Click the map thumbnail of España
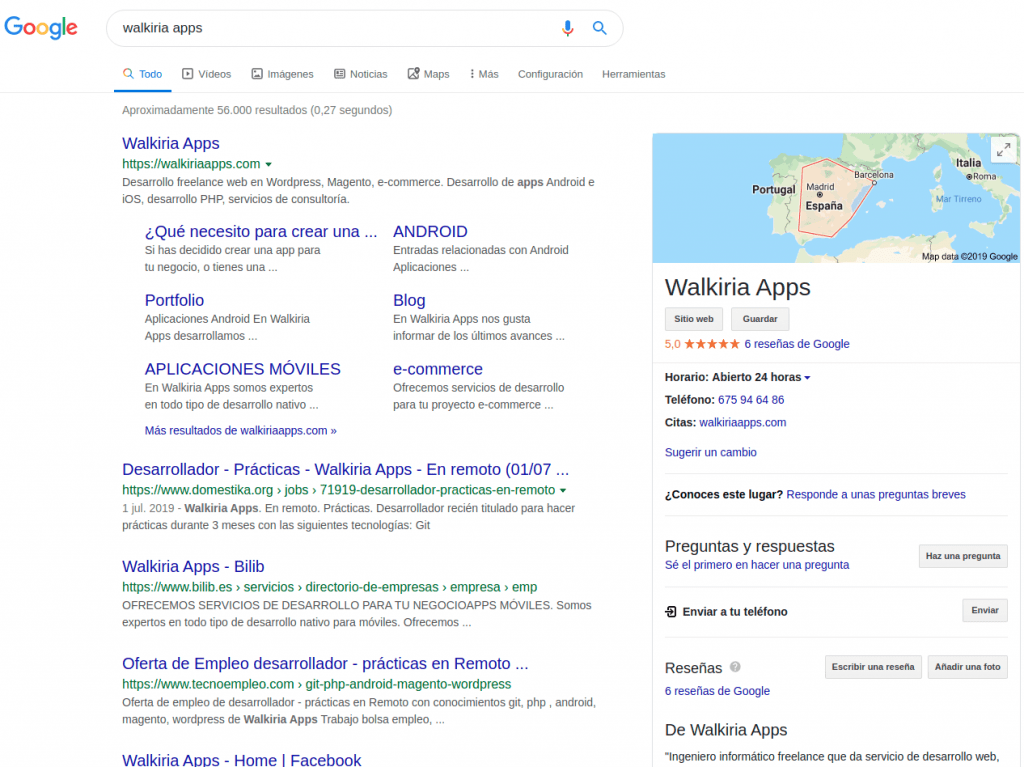Viewport: 1024px width, 767px height. [835, 198]
